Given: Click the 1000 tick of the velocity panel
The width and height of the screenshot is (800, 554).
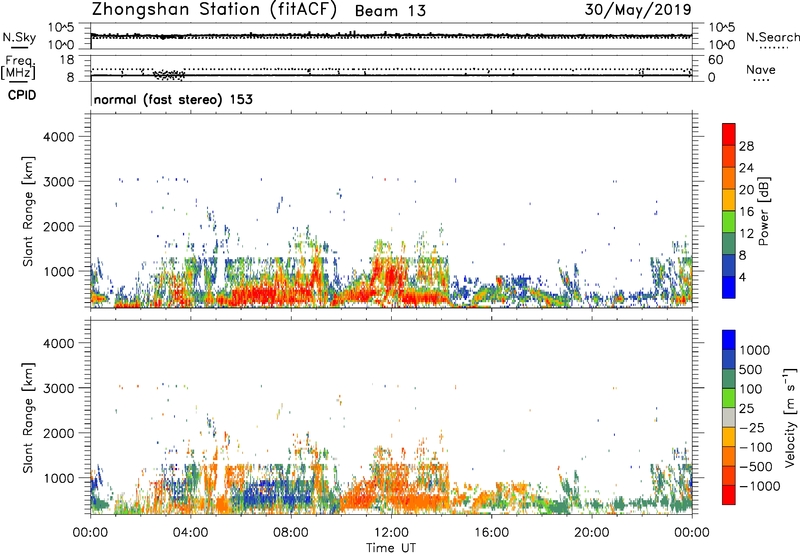Looking at the screenshot, I should click(59, 477).
